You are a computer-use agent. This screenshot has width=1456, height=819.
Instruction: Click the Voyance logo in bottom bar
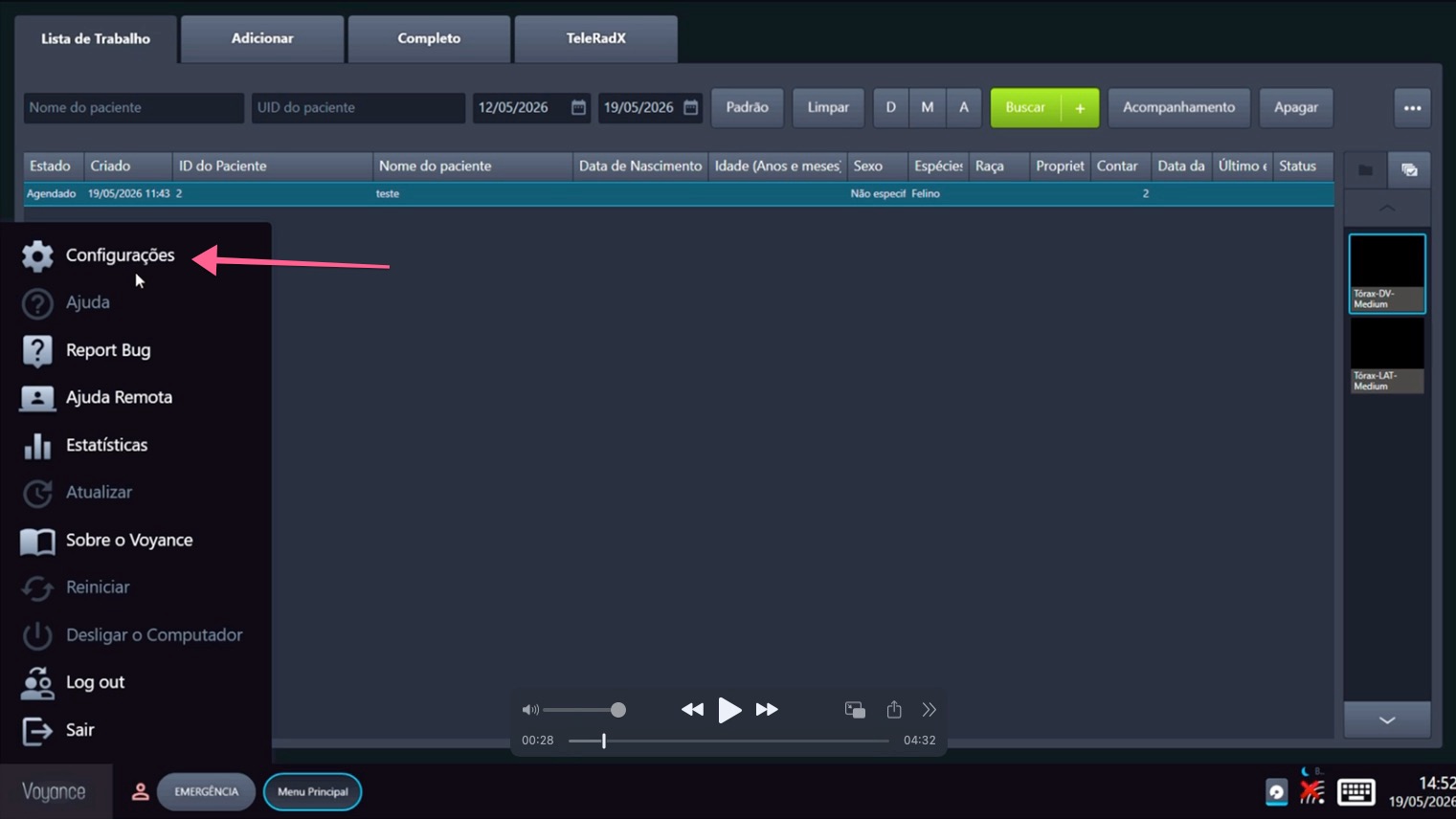(55, 792)
